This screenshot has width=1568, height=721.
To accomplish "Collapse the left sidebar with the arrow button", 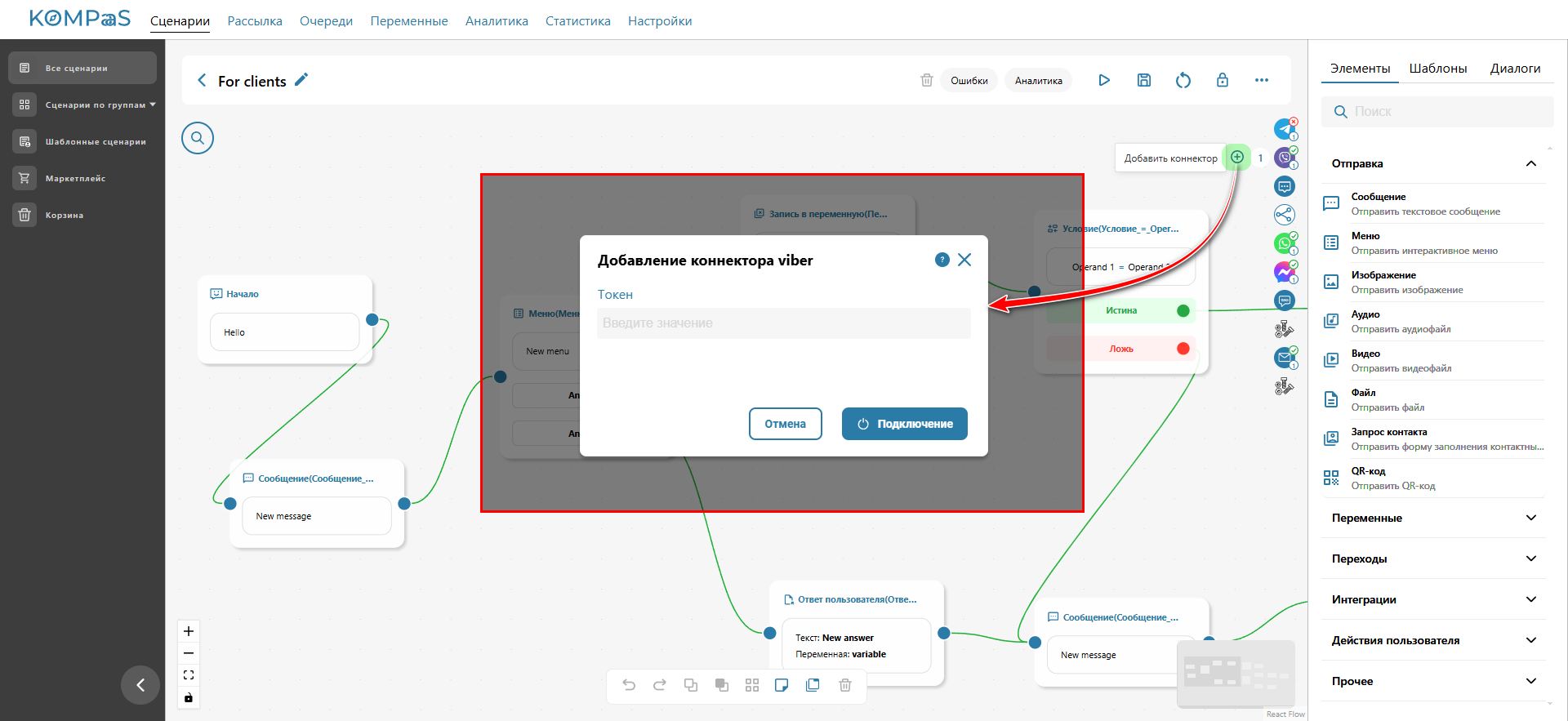I will [x=140, y=685].
